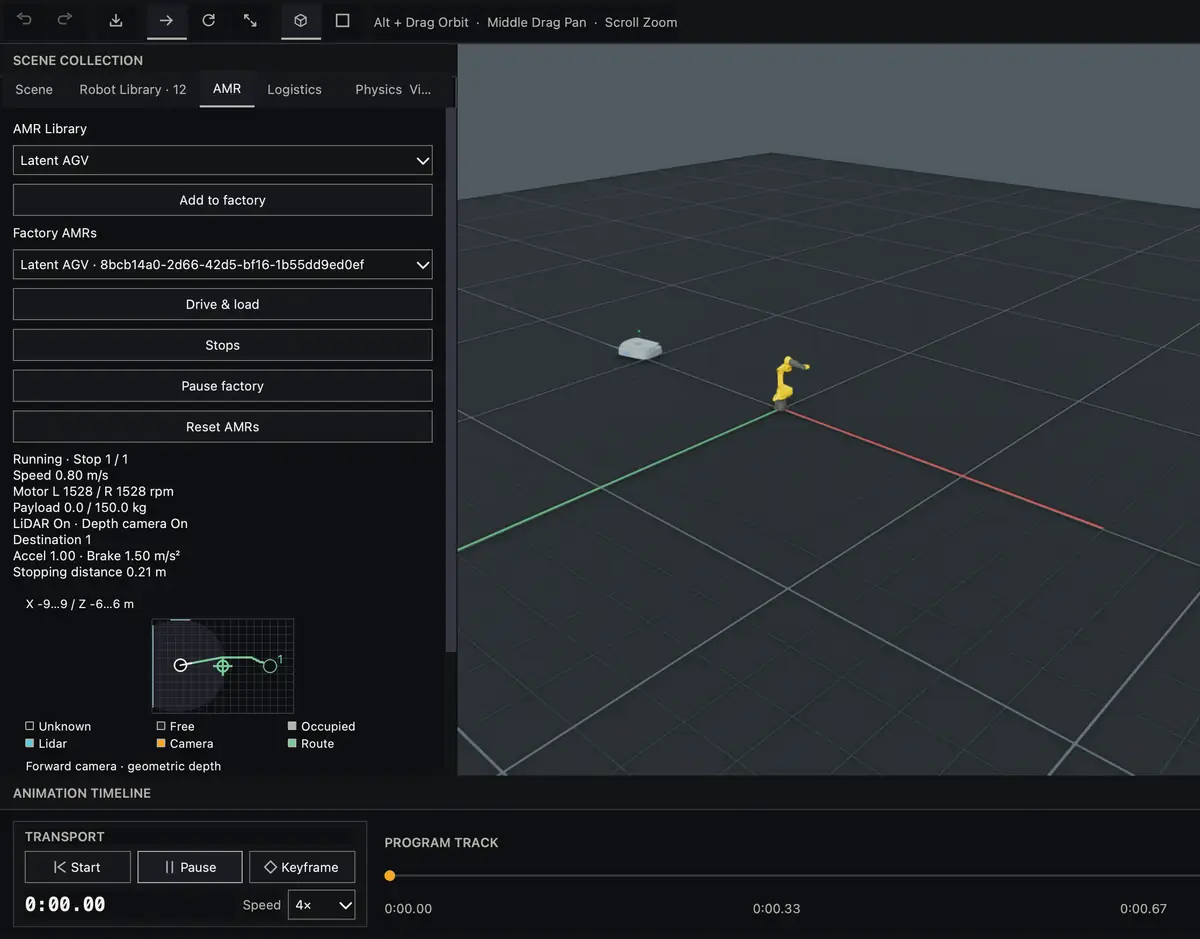Click the orange playhead on the program track
This screenshot has width=1200, height=939.
pos(390,876)
